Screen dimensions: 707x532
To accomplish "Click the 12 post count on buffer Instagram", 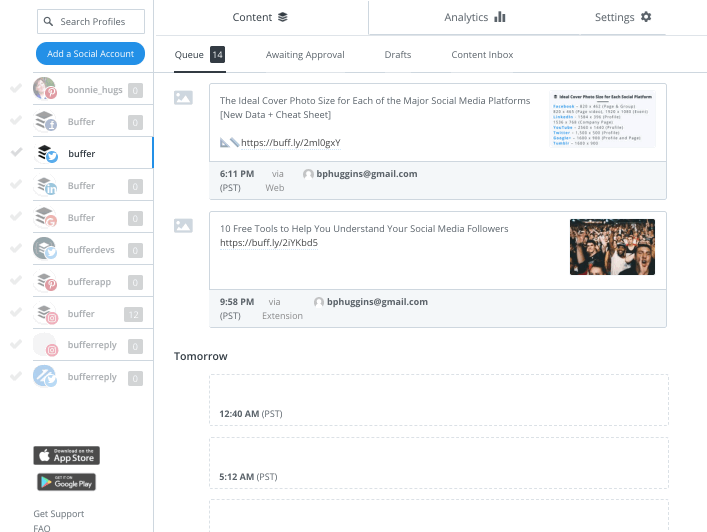I will (133, 314).
